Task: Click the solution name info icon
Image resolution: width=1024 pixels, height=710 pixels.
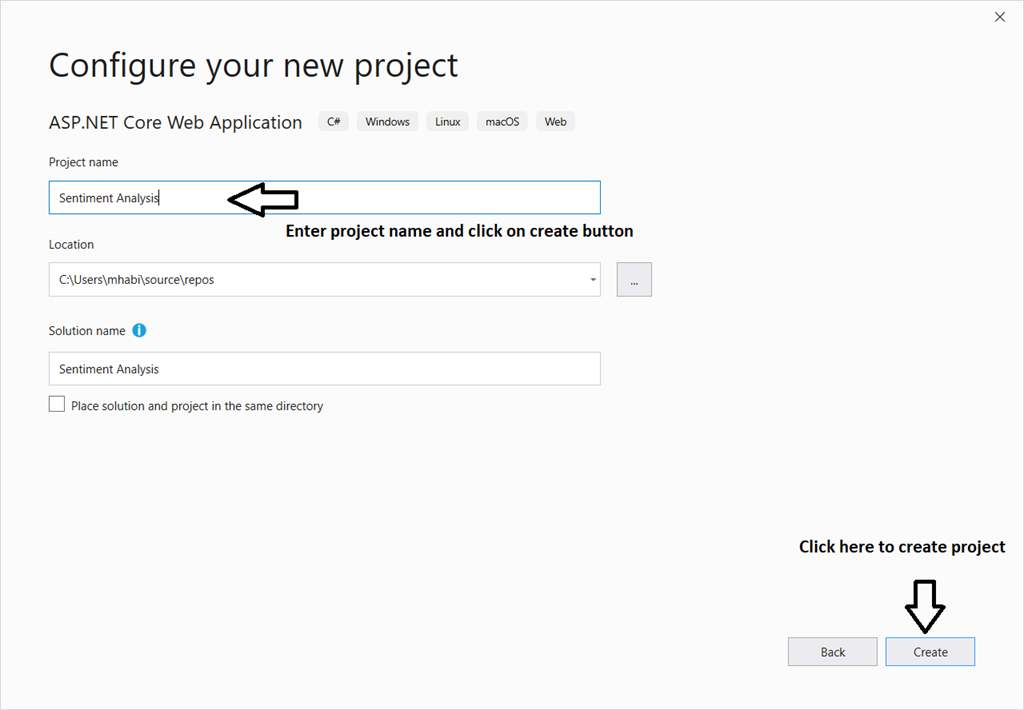Action: point(139,330)
